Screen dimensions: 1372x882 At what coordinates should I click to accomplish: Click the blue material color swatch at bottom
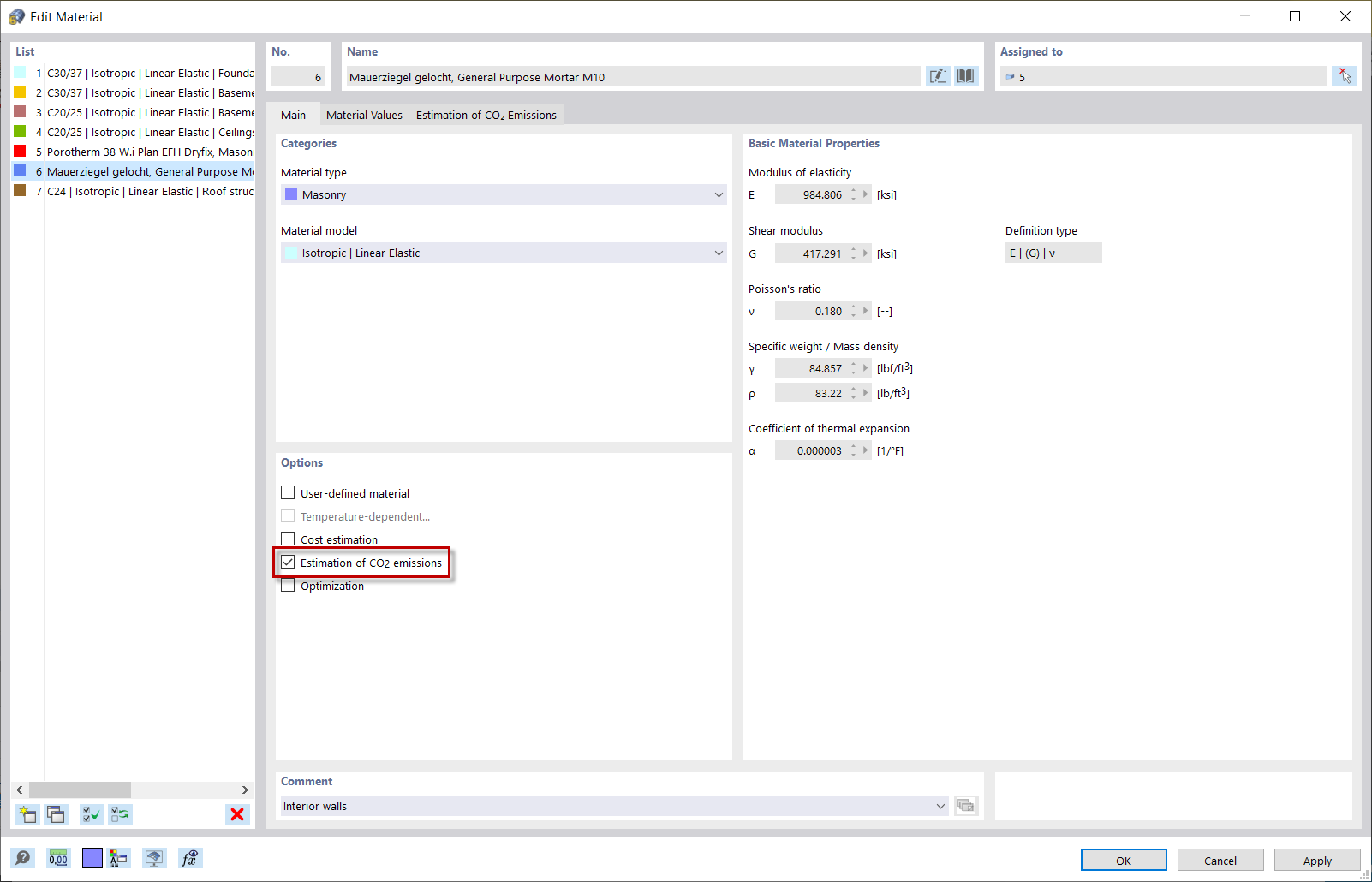[92, 858]
